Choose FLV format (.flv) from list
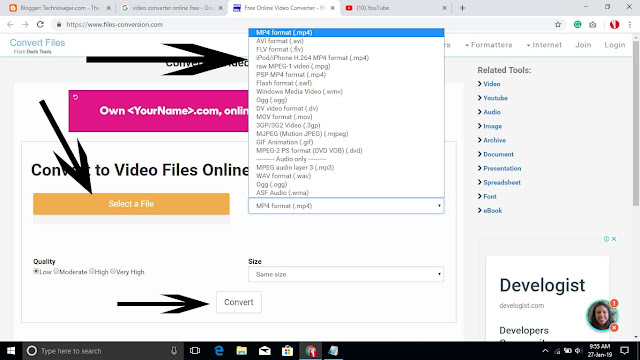The image size is (640, 360). pyautogui.click(x=346, y=49)
